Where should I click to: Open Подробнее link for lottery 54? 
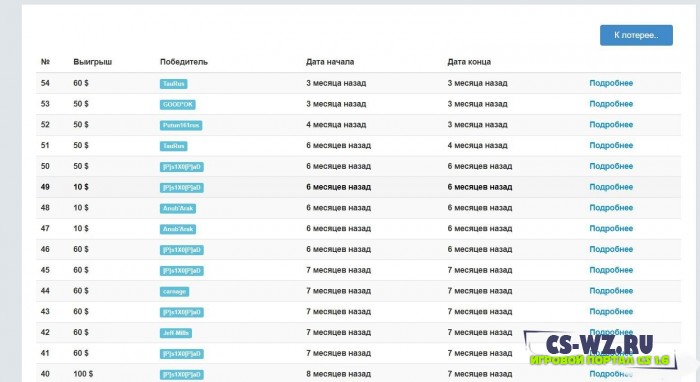pyautogui.click(x=611, y=83)
